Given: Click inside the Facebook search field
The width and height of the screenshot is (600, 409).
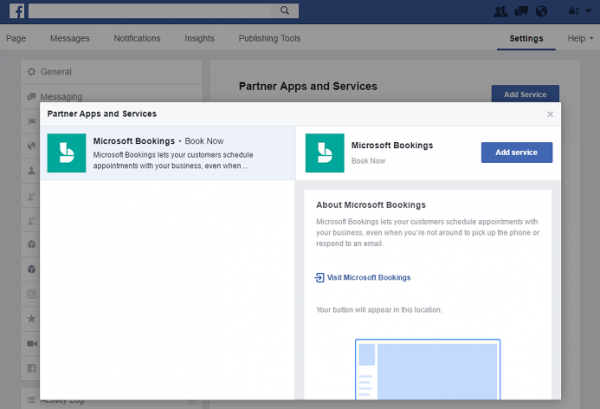Looking at the screenshot, I should (150, 11).
